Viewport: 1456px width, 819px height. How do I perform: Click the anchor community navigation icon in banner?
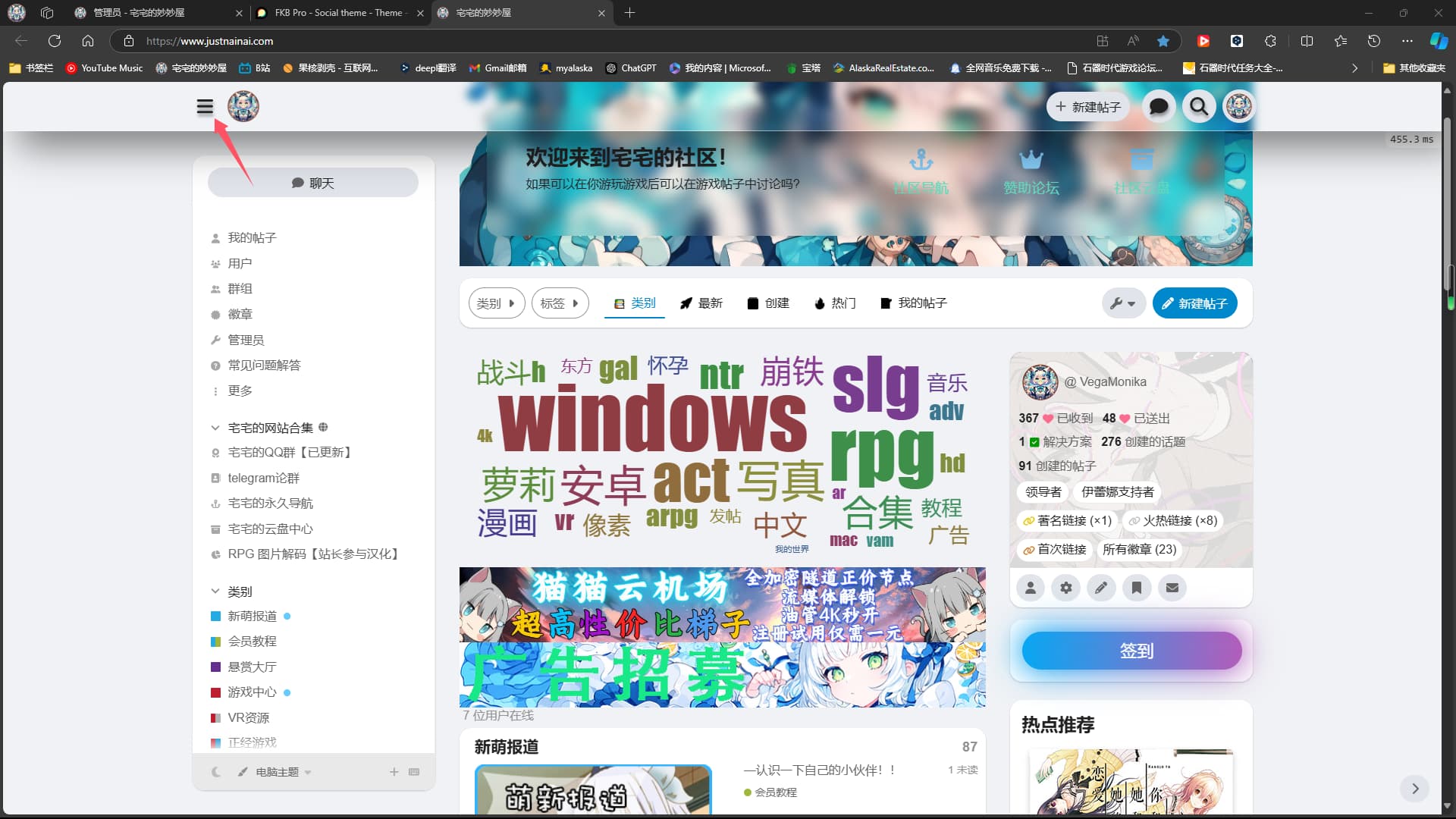(921, 161)
